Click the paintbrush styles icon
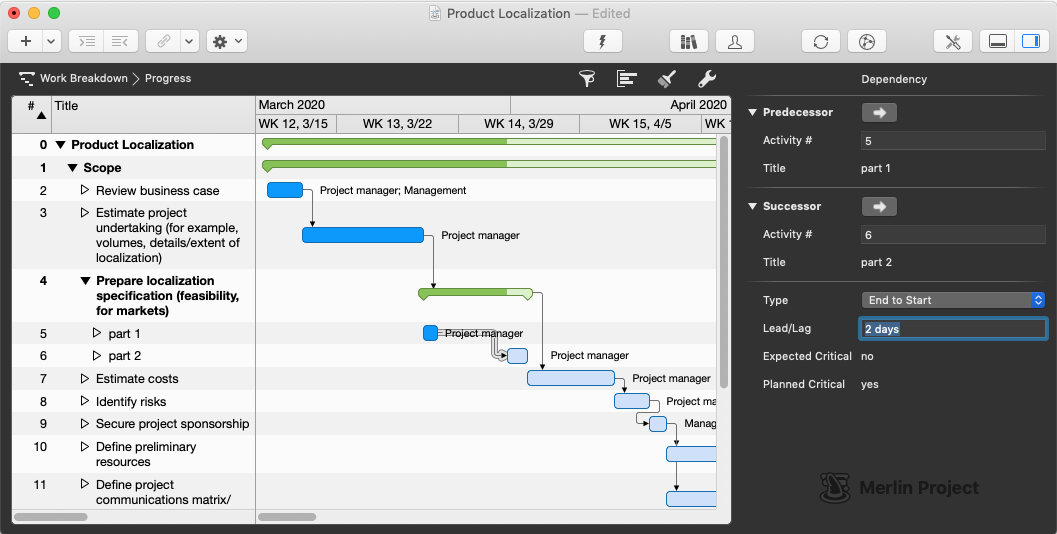 [667, 79]
